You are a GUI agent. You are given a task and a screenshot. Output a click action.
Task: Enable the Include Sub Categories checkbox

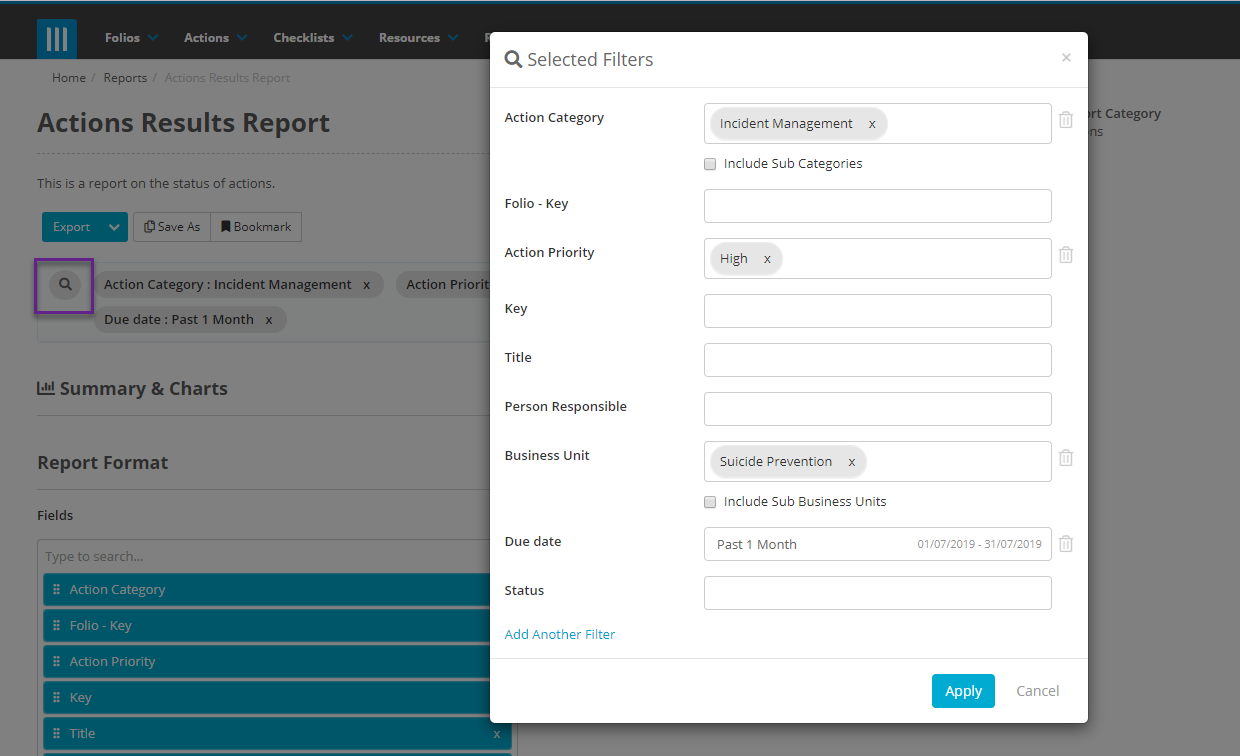click(x=710, y=163)
